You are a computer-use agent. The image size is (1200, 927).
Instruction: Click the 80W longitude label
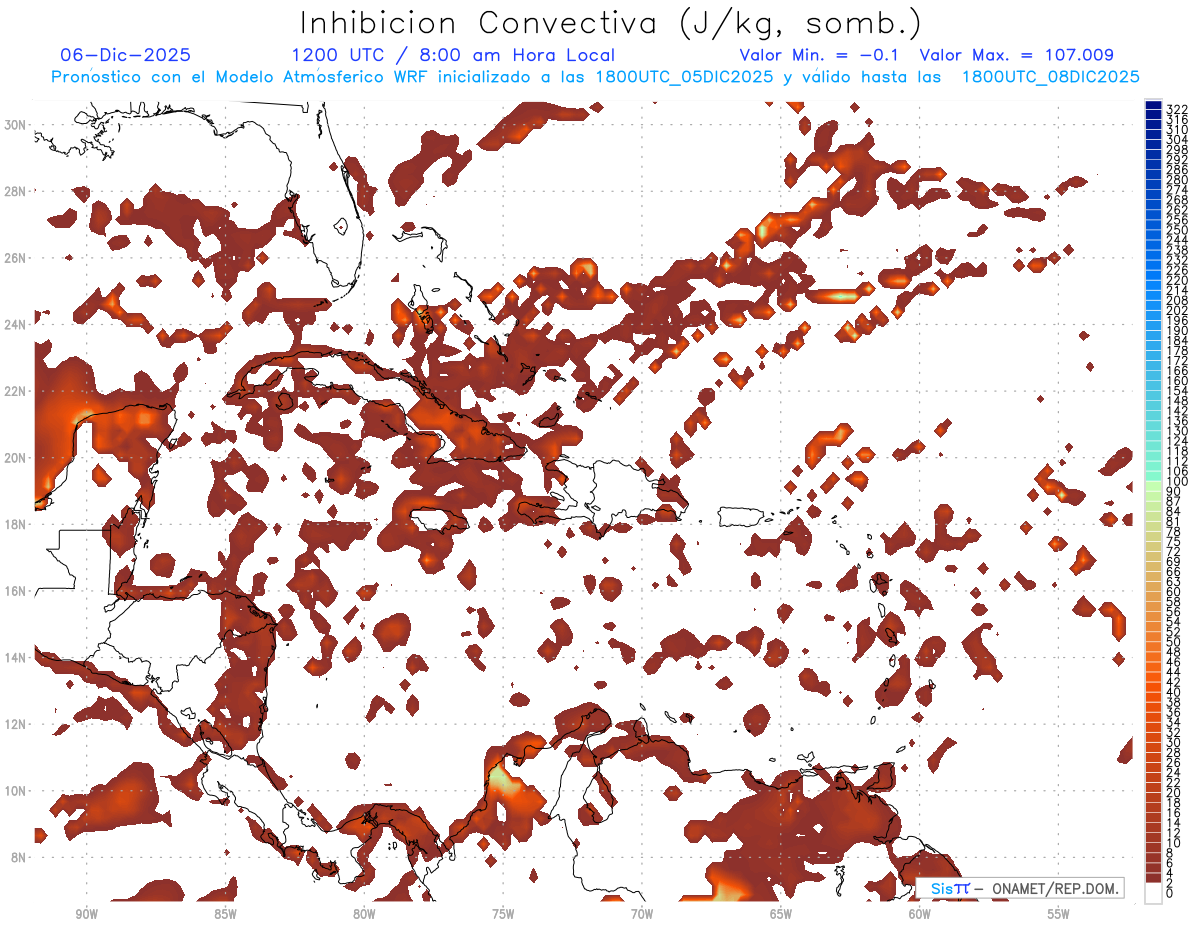tap(364, 914)
